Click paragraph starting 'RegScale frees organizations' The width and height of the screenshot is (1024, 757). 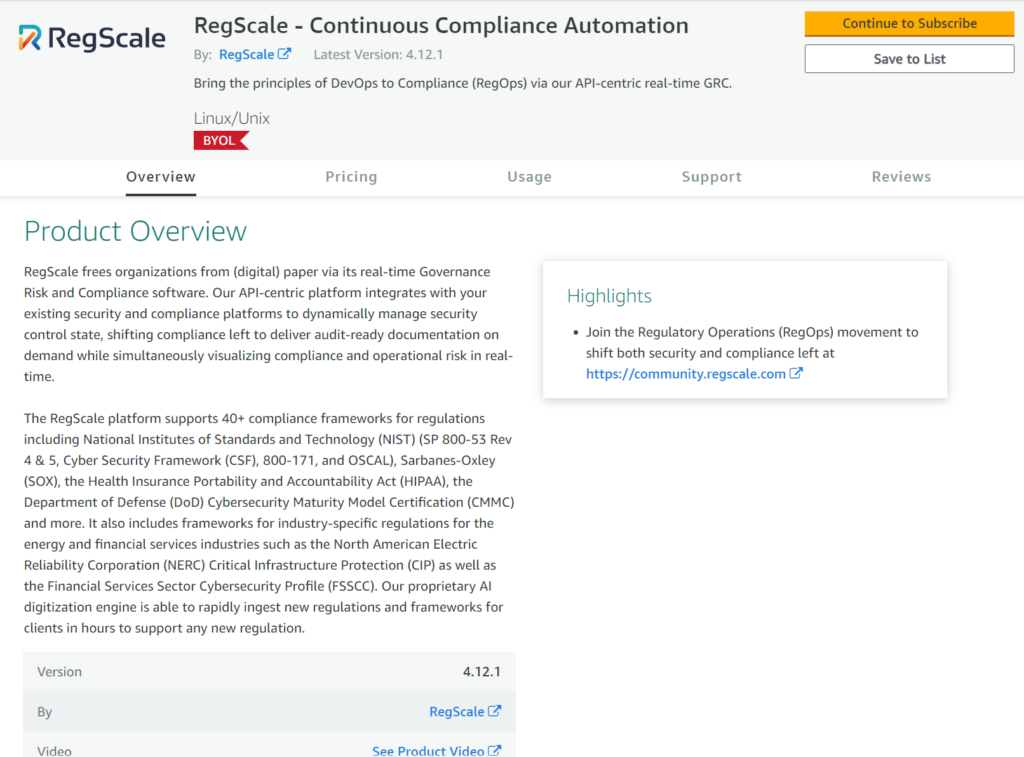[x=269, y=324]
